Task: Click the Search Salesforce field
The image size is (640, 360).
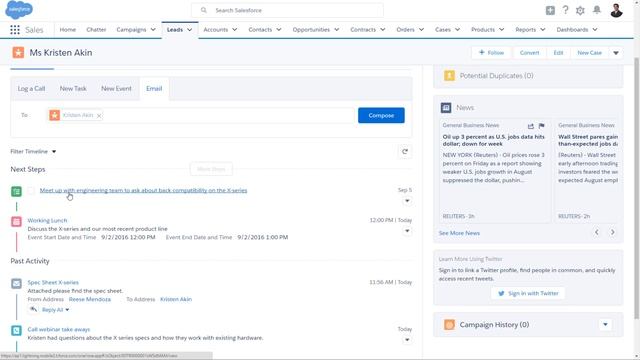Action: [x=287, y=10]
